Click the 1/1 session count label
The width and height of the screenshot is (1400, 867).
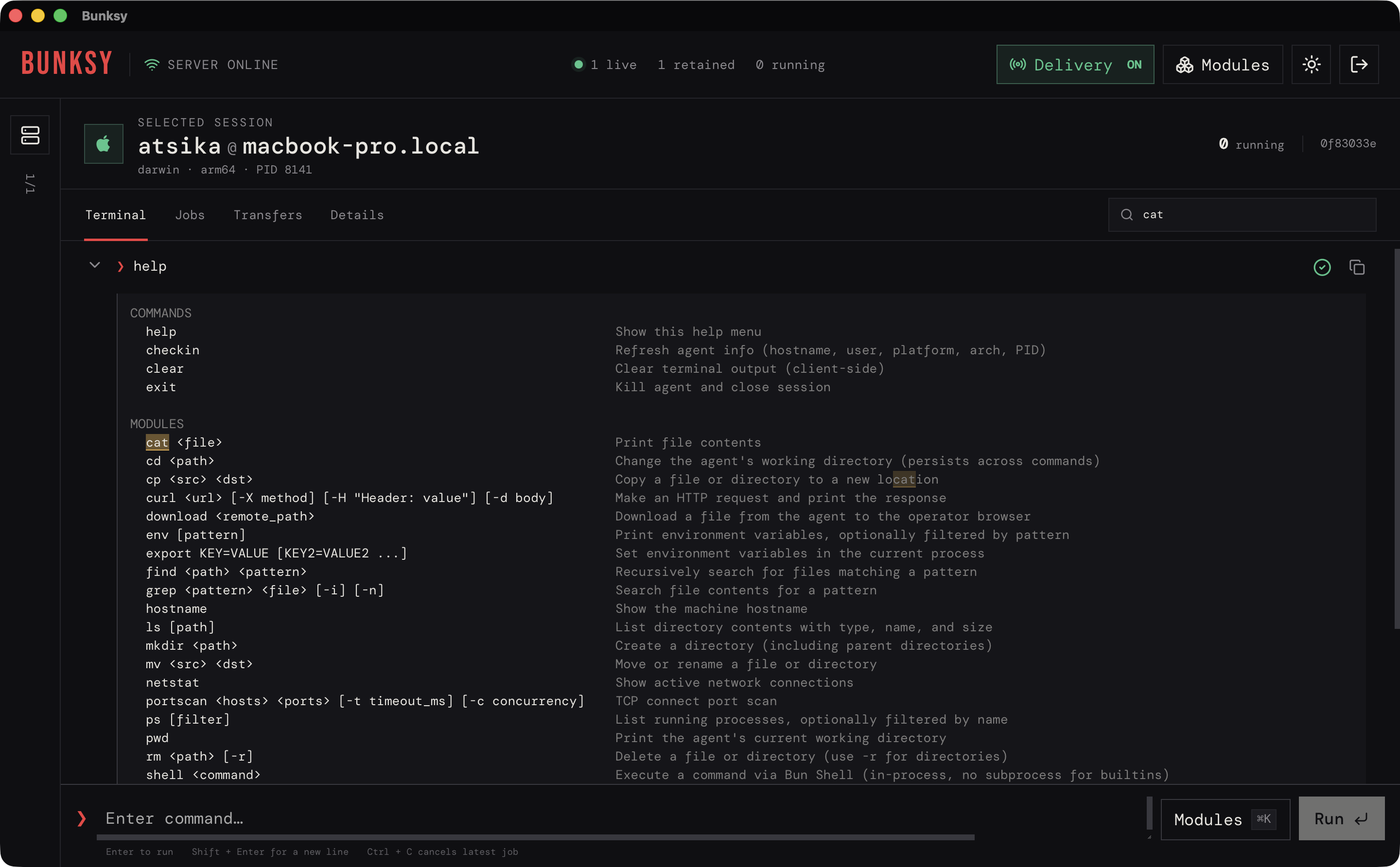tap(30, 184)
